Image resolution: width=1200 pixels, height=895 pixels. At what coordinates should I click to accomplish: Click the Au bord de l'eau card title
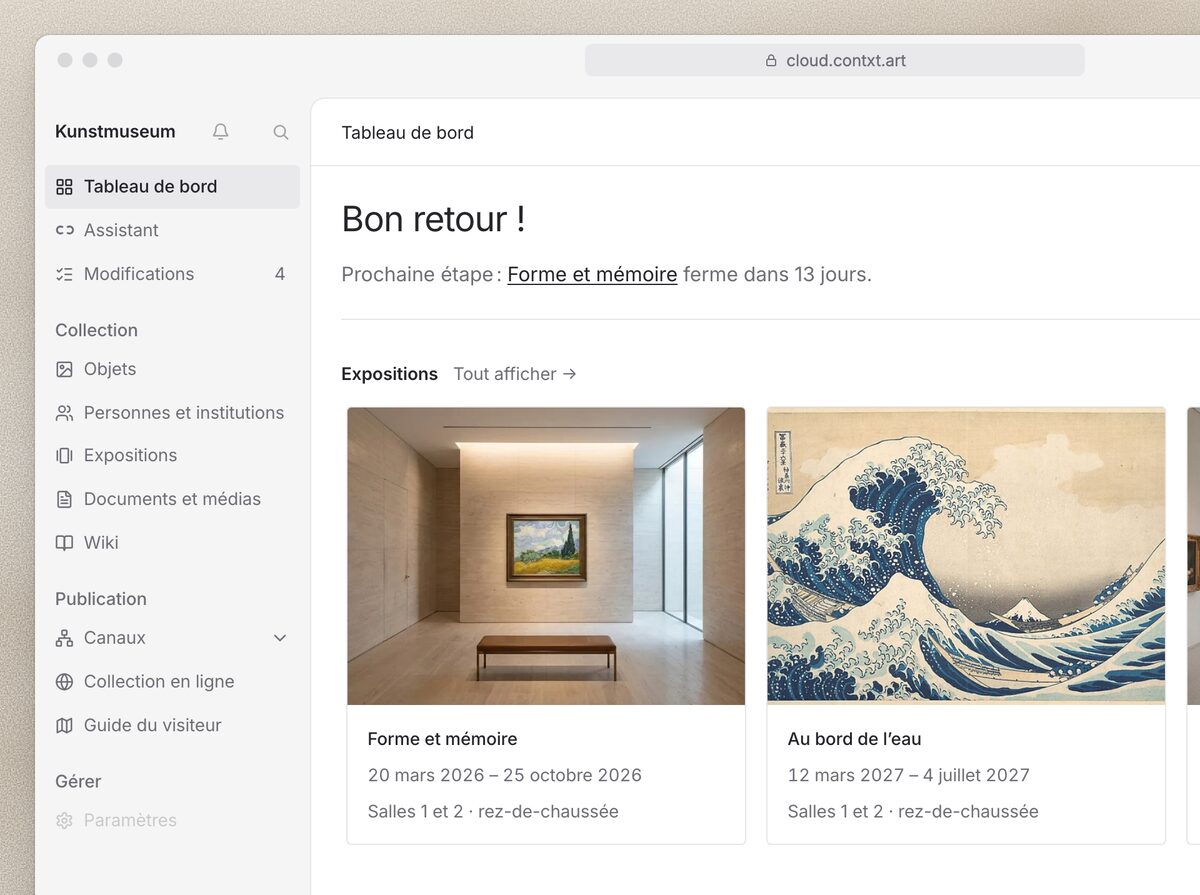coord(854,739)
